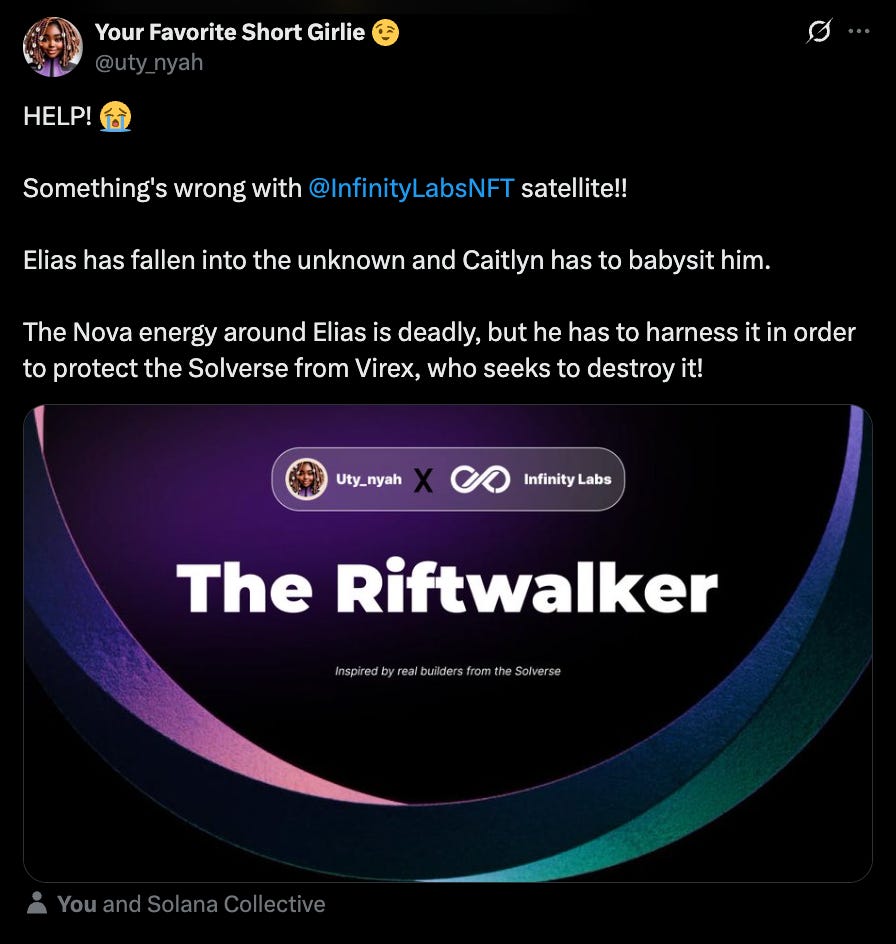
Task: Click the small Uty_nyah avatar in banner
Action: pos(306,479)
